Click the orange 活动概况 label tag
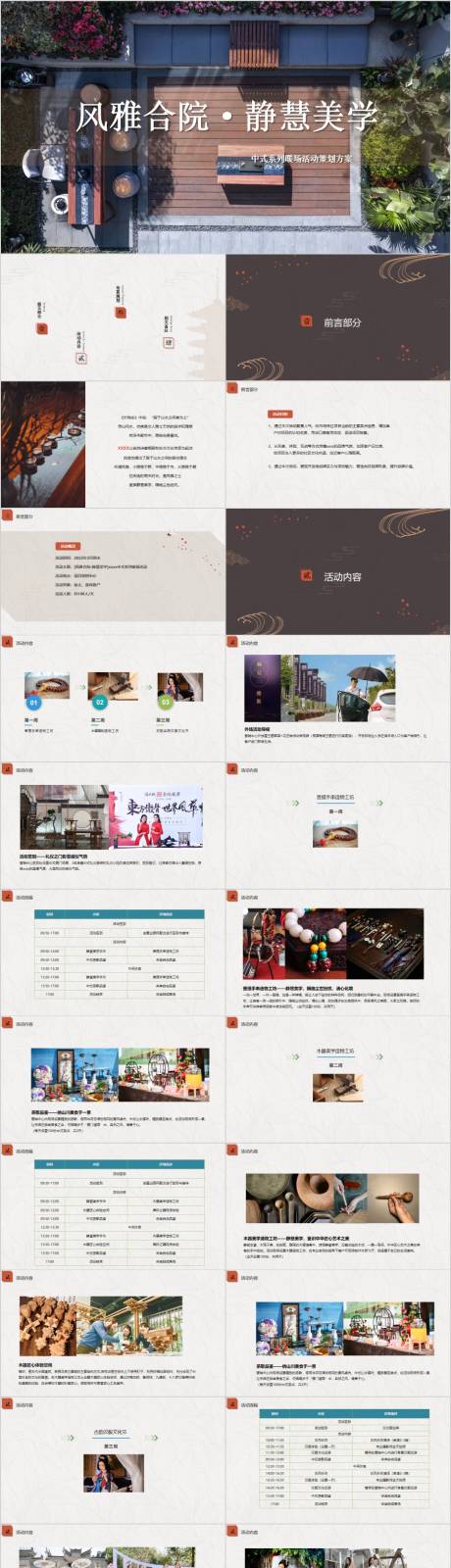 (x=68, y=547)
